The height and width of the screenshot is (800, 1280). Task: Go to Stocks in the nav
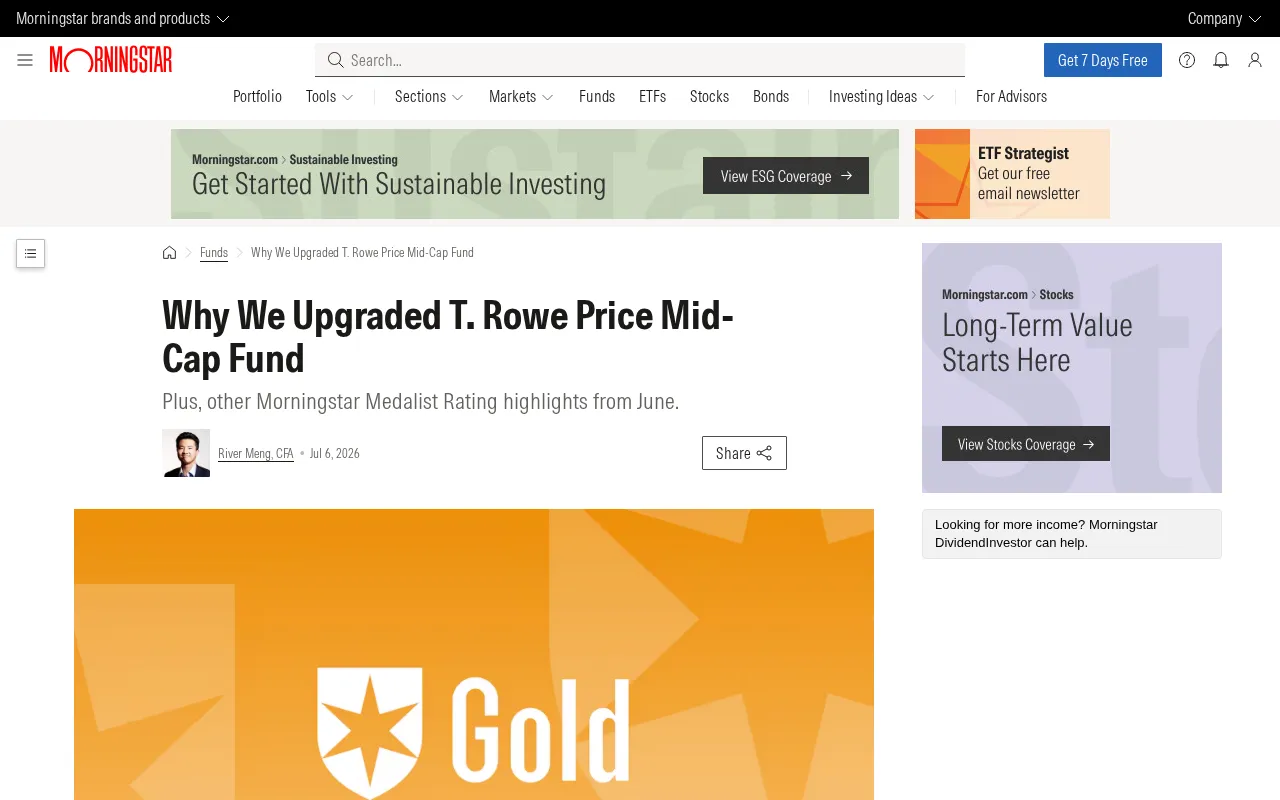[709, 96]
